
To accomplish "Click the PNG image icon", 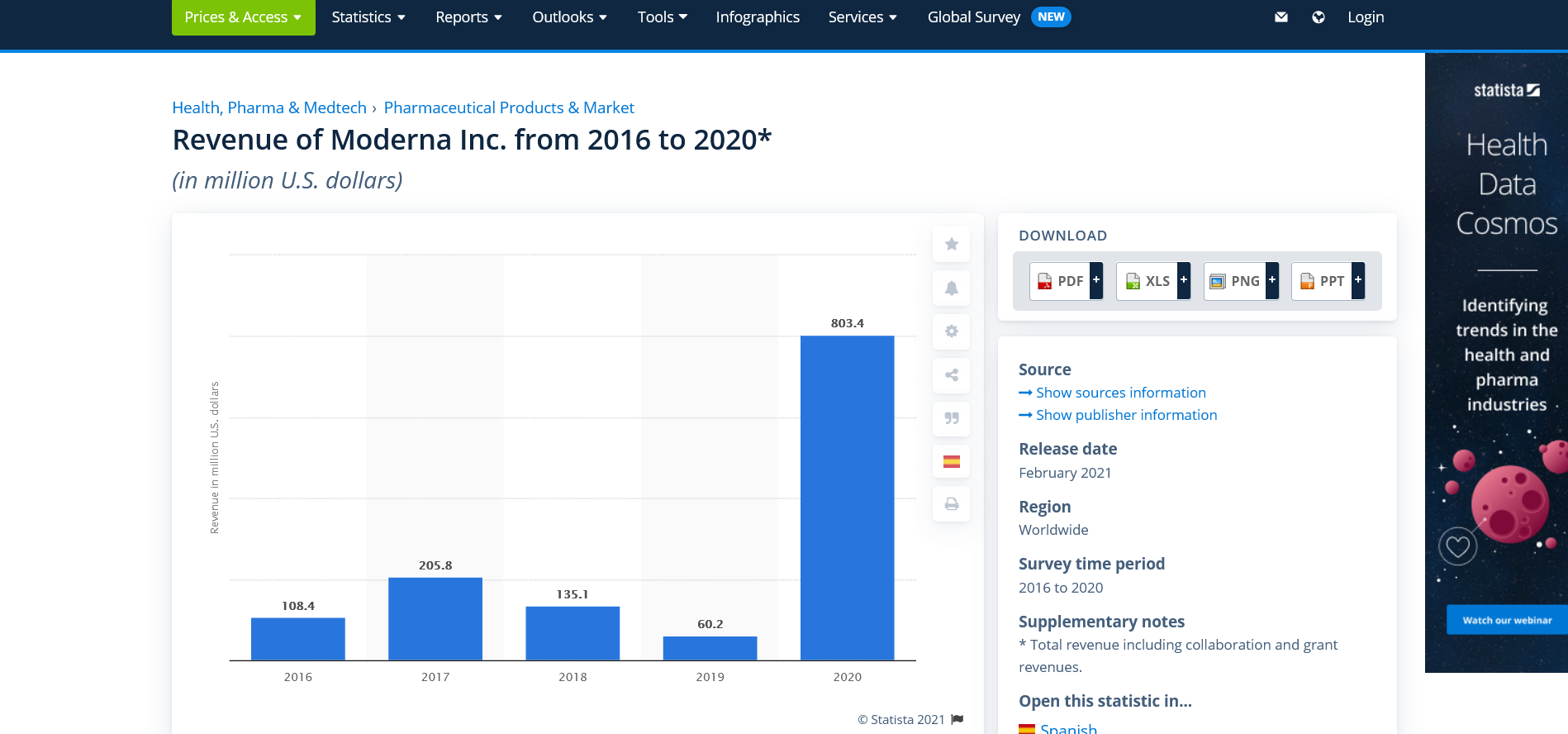I will [1218, 282].
